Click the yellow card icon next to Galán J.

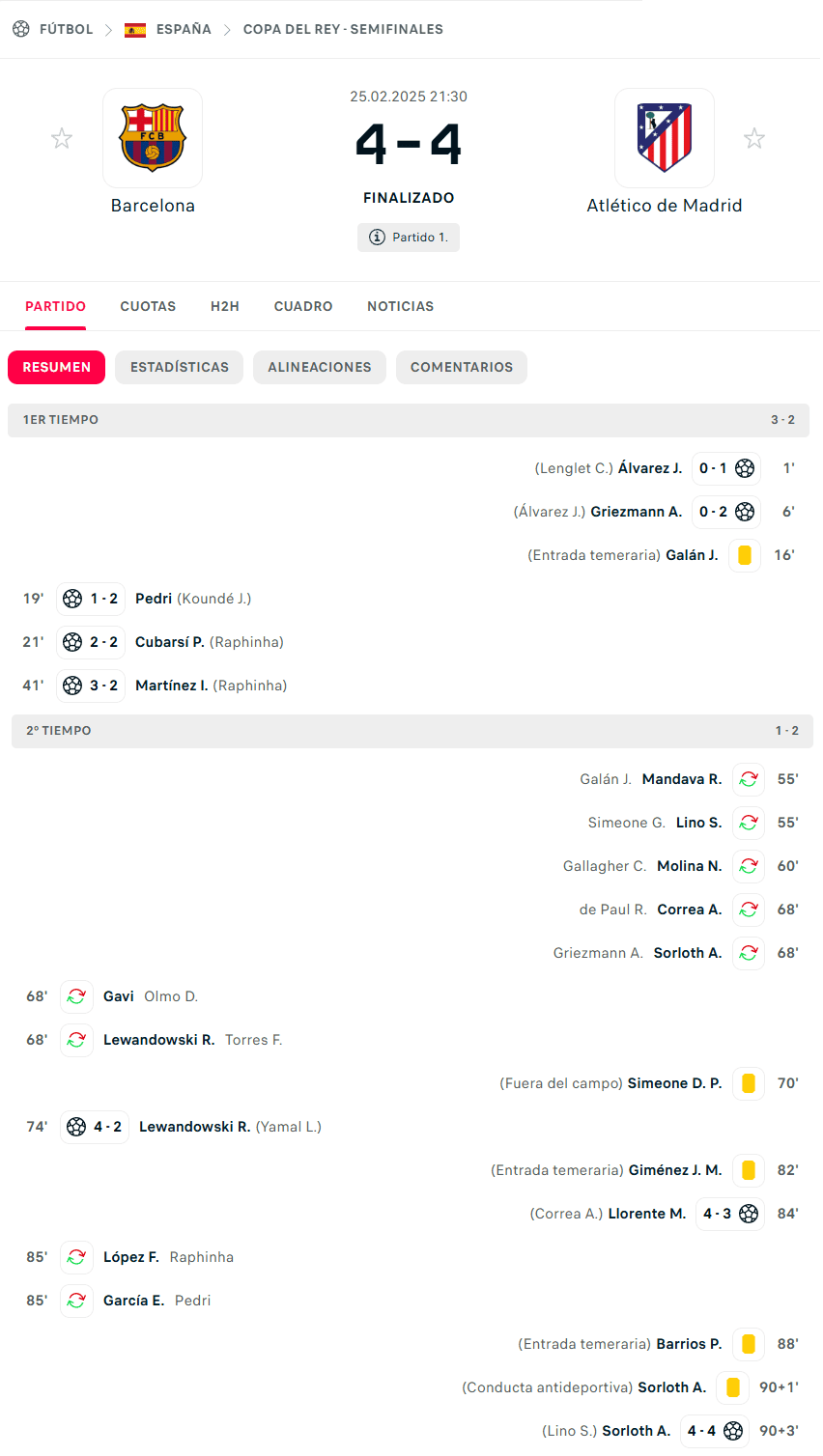click(744, 555)
